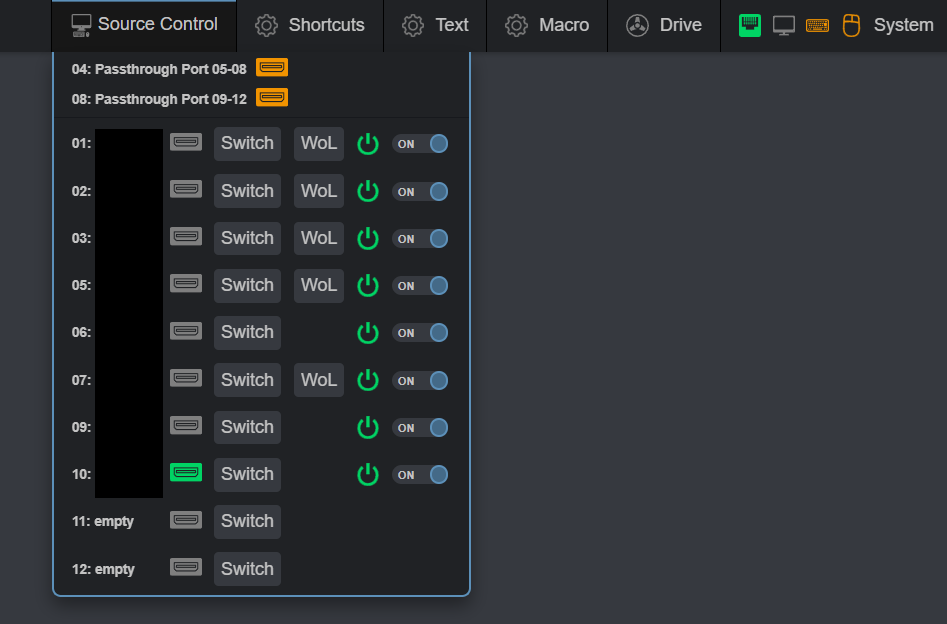Send WoL to port 07
Image resolution: width=947 pixels, height=624 pixels.
(x=319, y=380)
